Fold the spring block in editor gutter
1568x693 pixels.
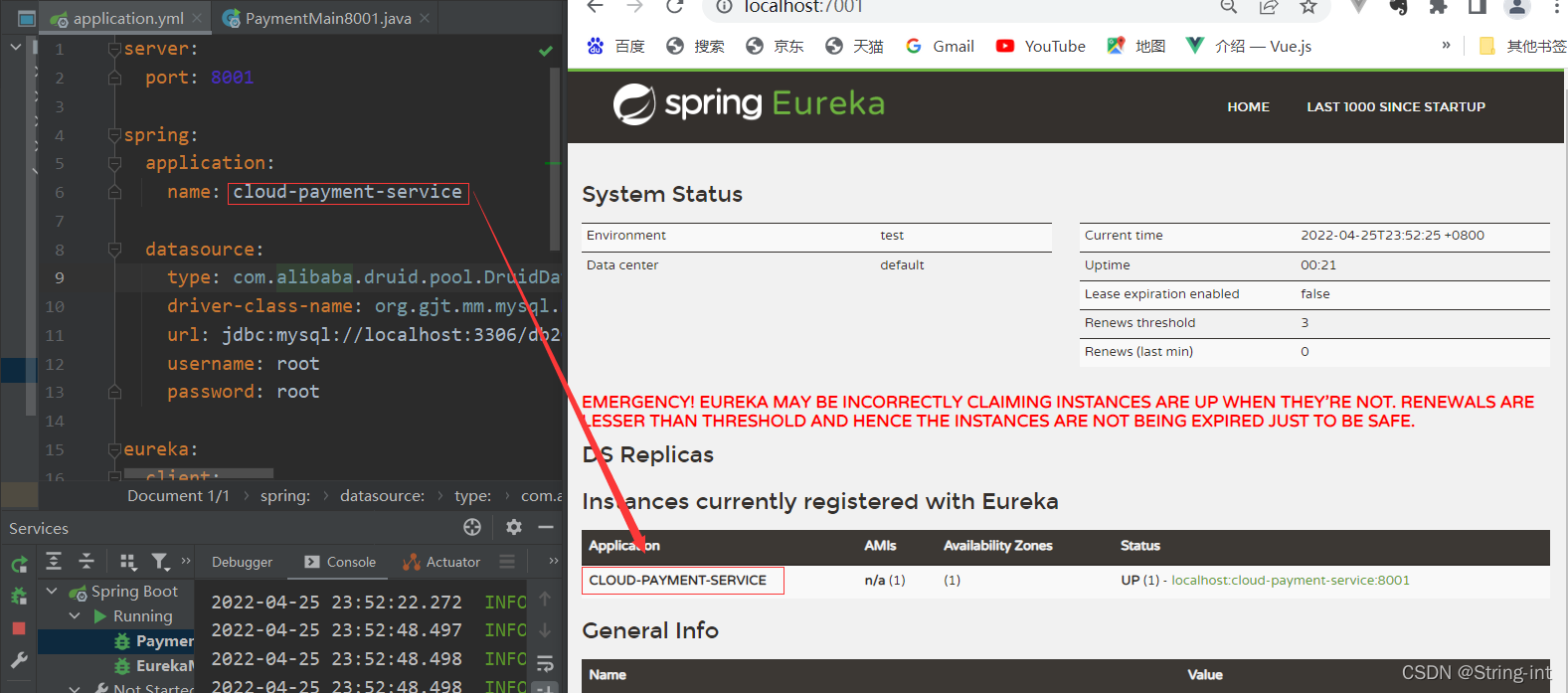pos(114,135)
